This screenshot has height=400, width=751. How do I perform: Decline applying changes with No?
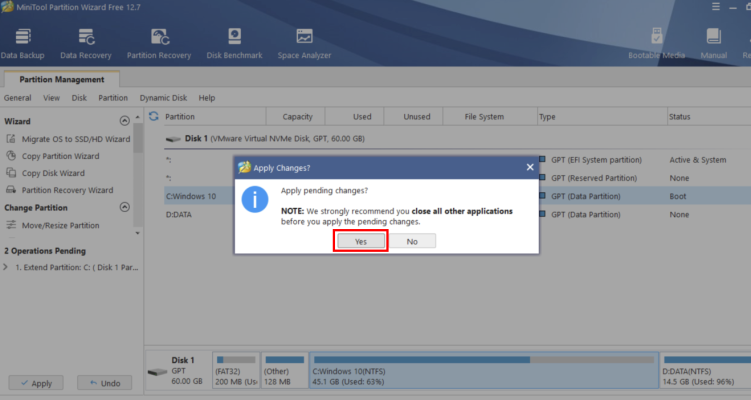coord(412,241)
